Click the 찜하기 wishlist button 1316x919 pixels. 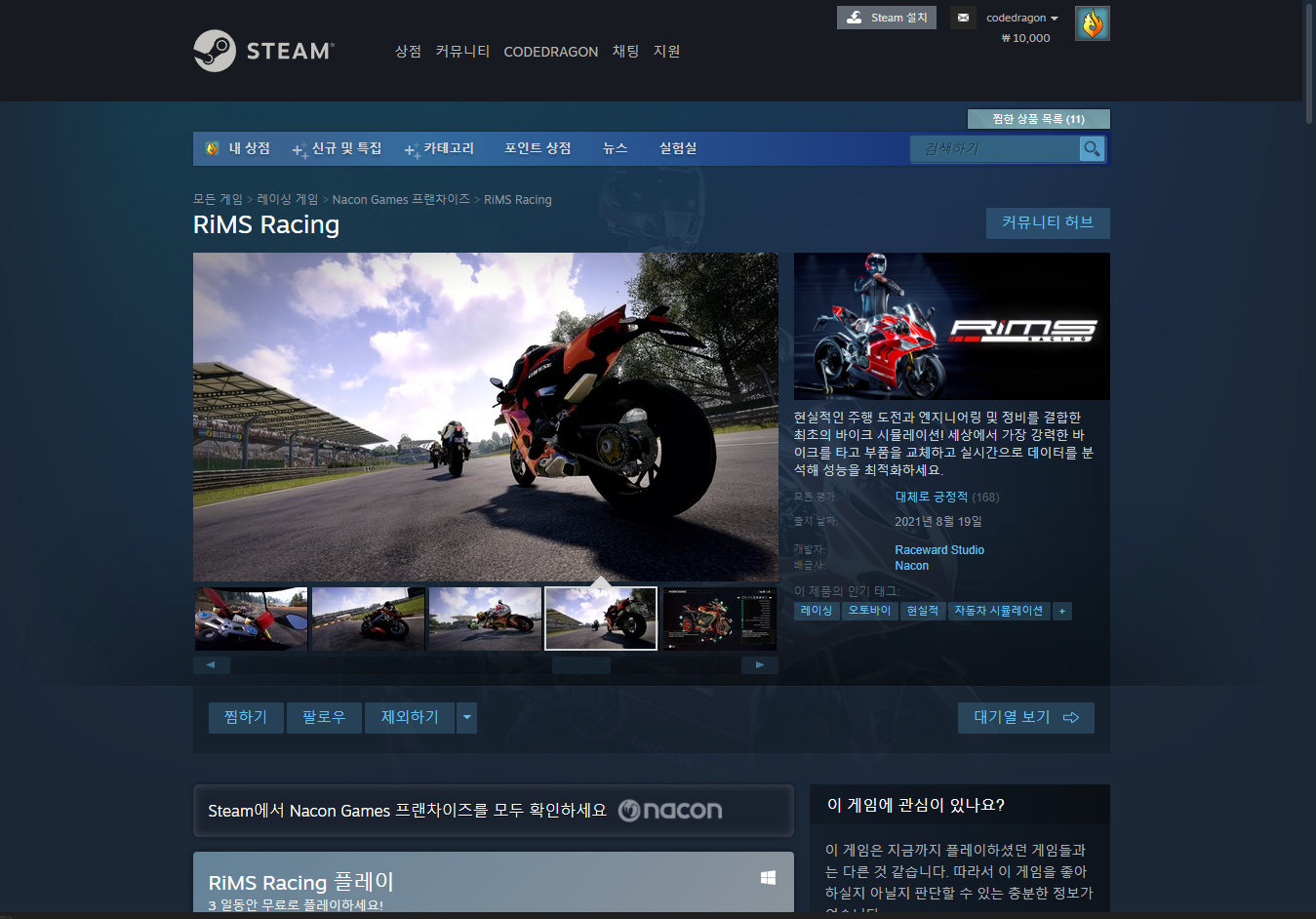(x=246, y=717)
